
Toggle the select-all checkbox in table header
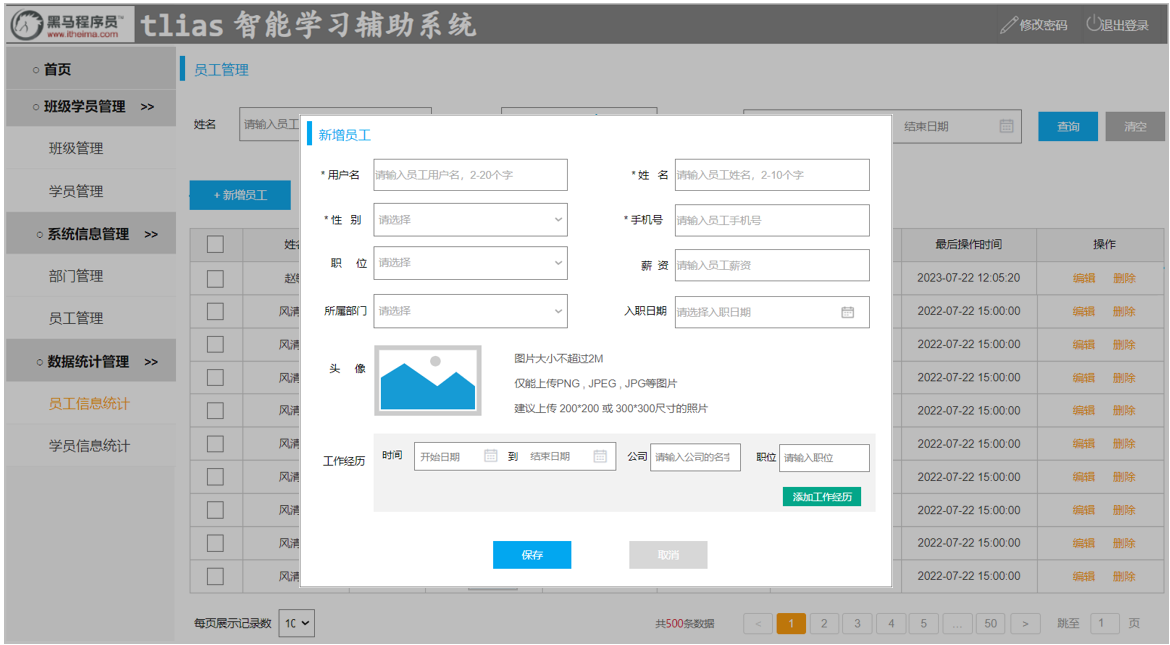coord(215,244)
